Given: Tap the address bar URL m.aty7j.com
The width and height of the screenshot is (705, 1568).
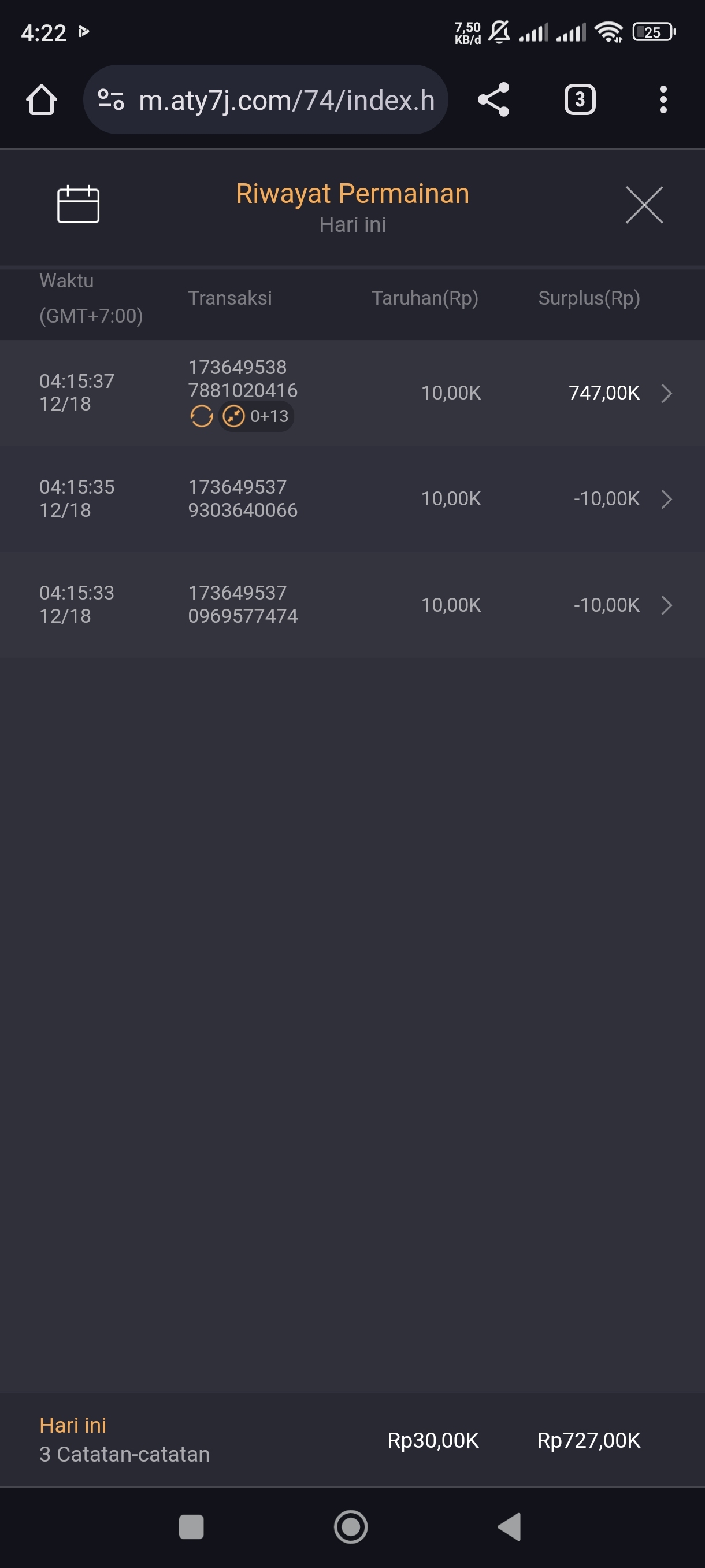Looking at the screenshot, I should tap(286, 100).
